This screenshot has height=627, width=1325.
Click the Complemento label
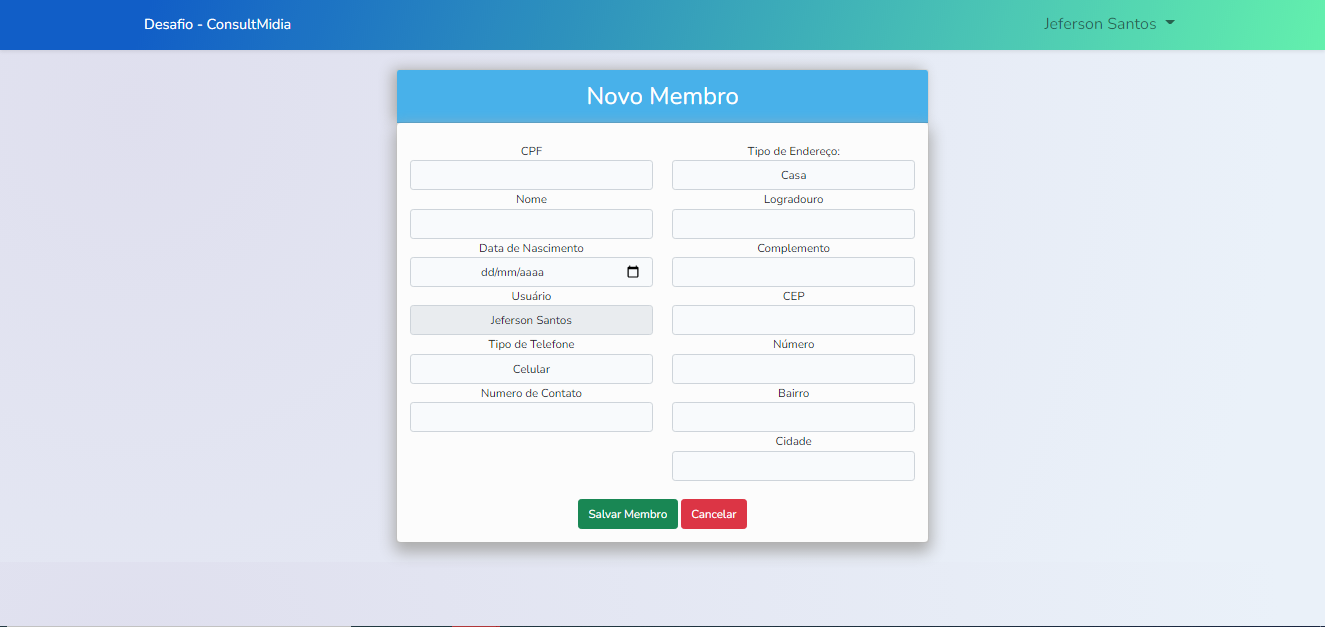click(793, 248)
